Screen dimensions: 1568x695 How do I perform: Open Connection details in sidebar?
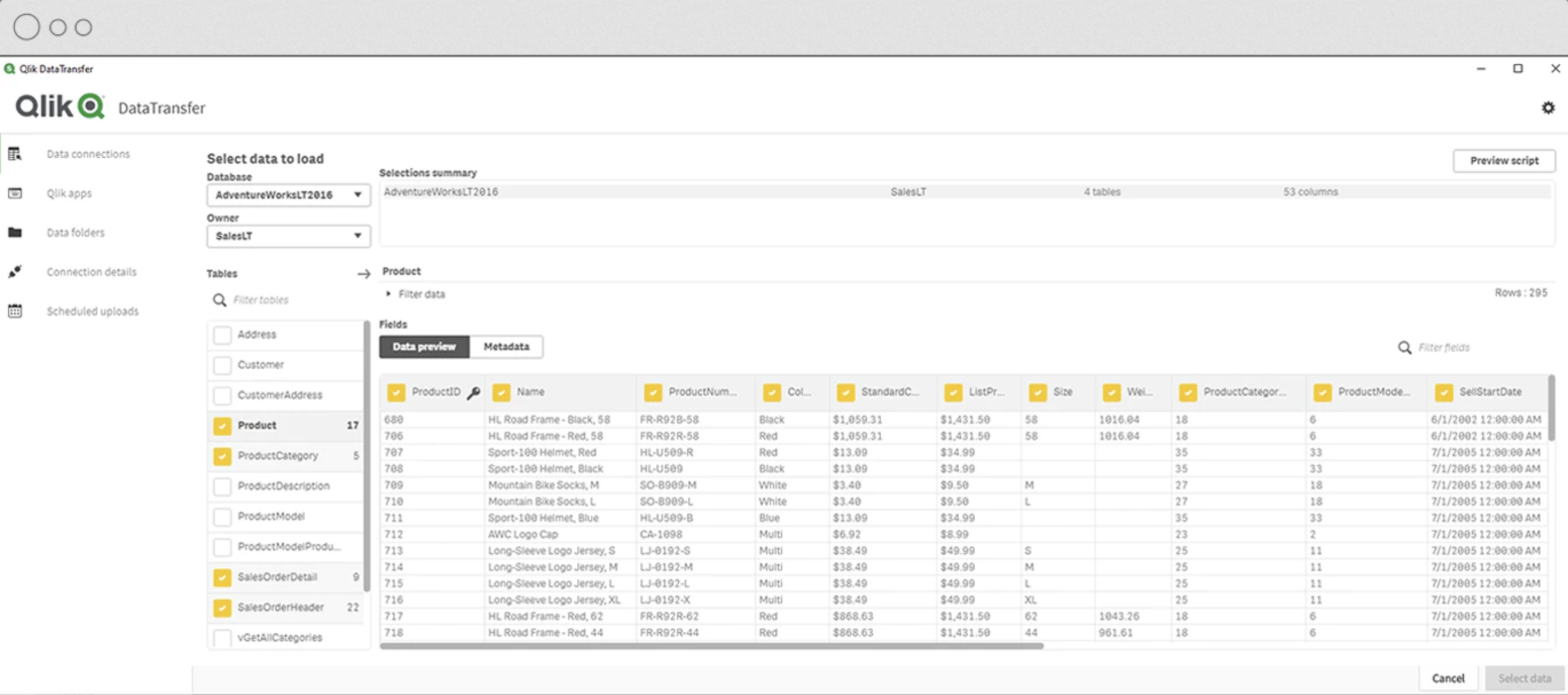pos(91,272)
